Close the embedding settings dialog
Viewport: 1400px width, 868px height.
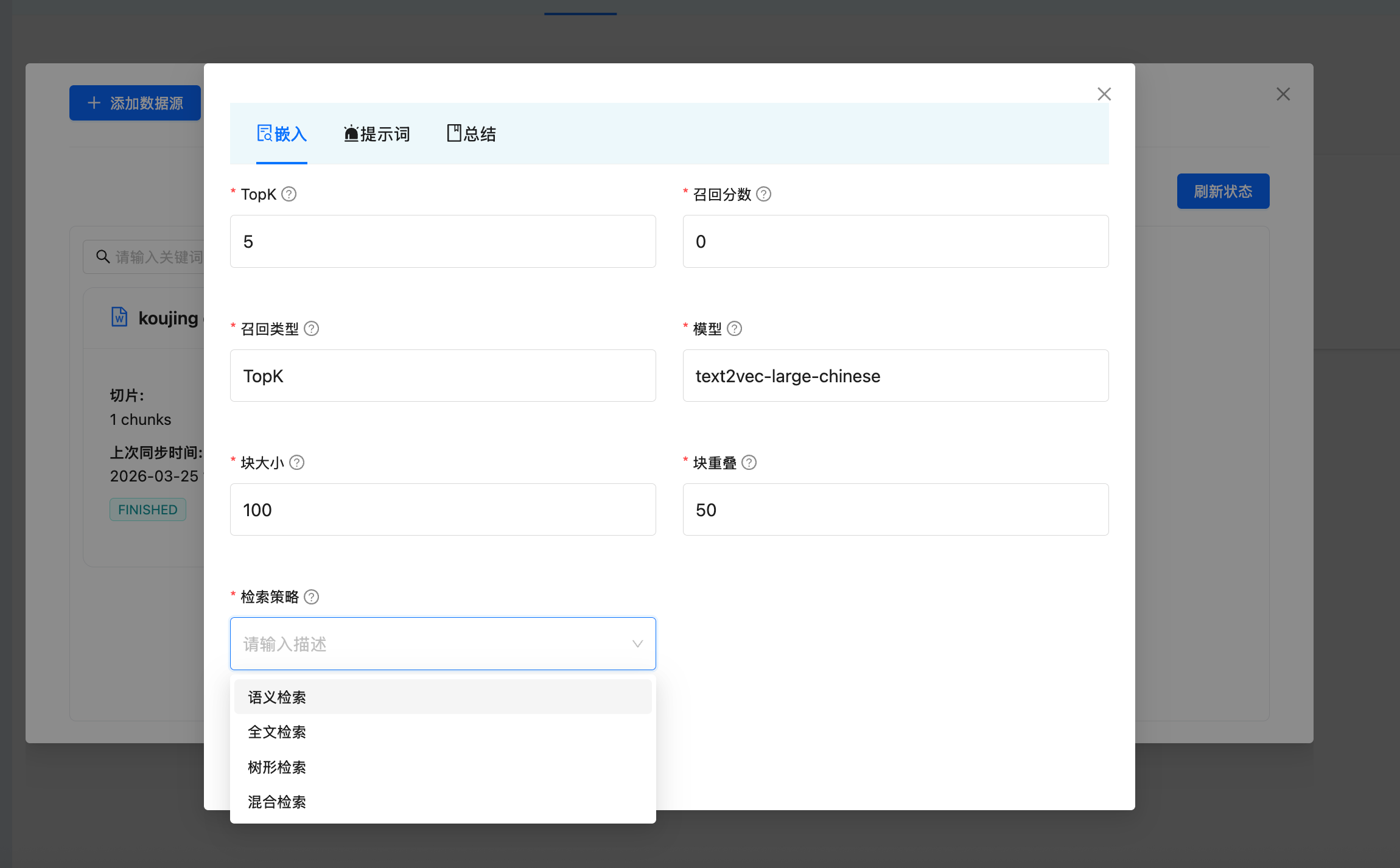[x=1104, y=94]
